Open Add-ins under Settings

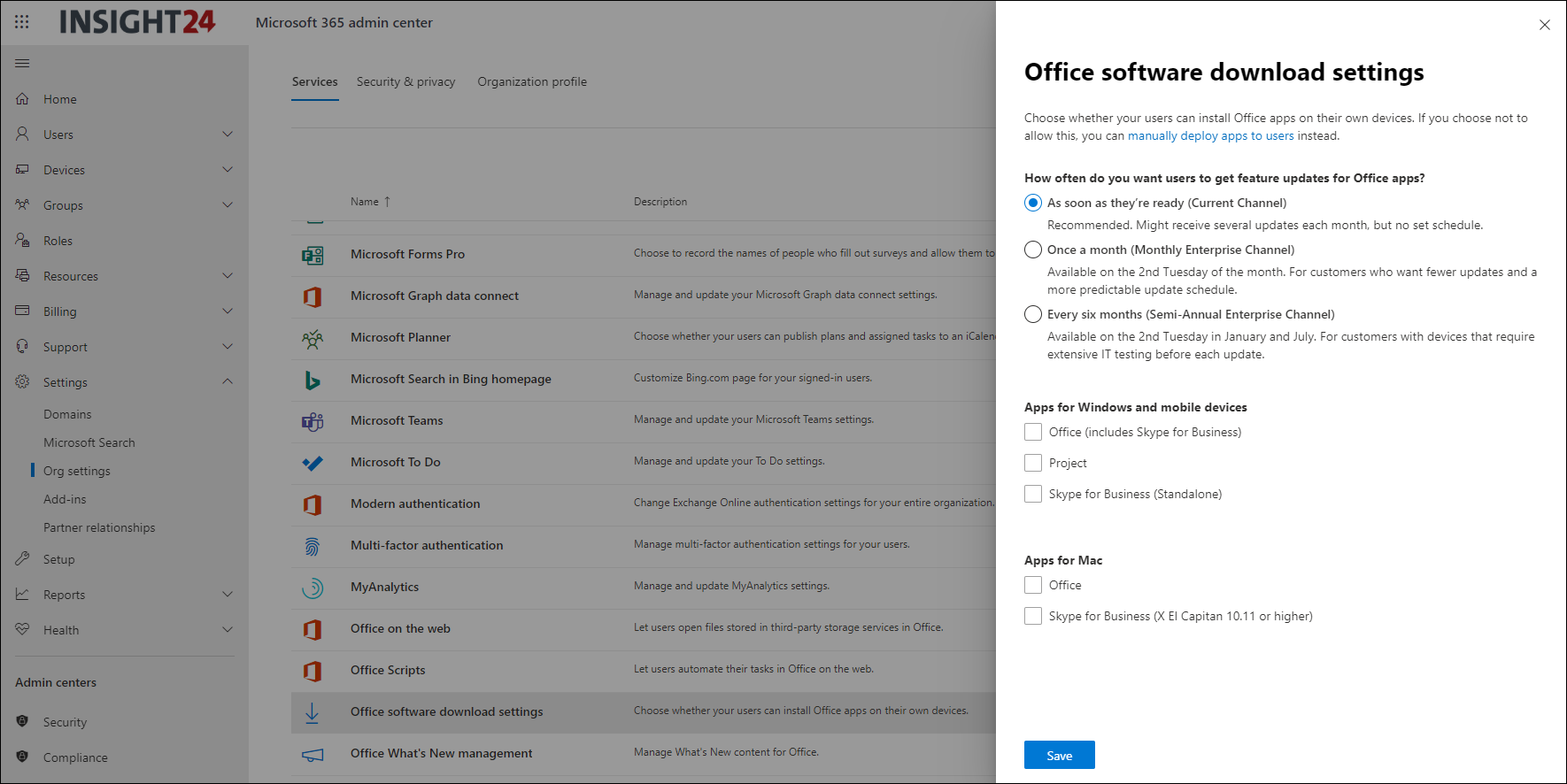click(x=65, y=499)
